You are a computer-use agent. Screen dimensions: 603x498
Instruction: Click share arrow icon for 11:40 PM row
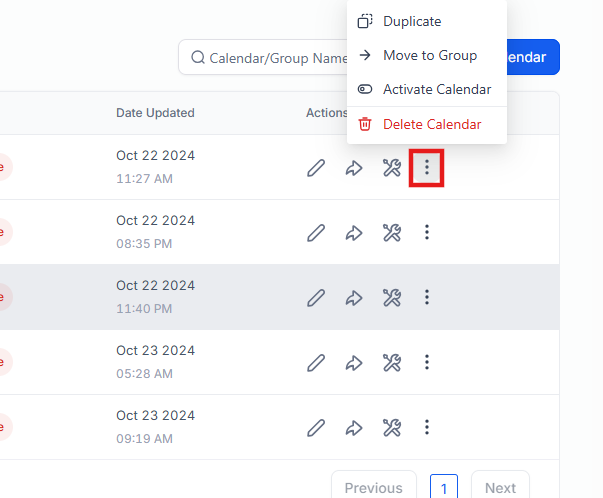354,297
